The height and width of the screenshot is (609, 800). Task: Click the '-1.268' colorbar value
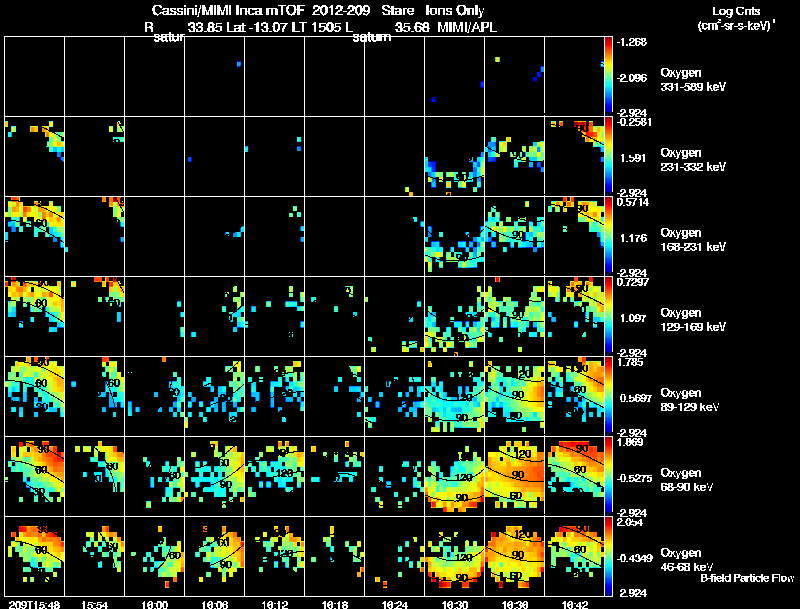(x=632, y=42)
